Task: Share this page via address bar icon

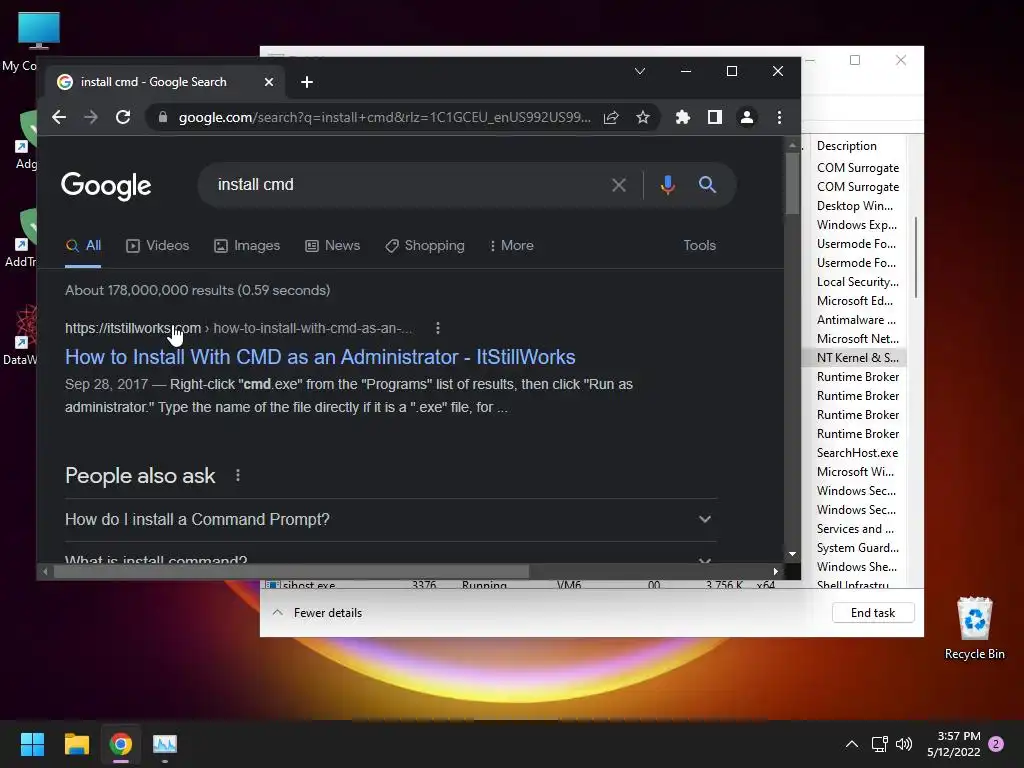Action: tap(611, 118)
